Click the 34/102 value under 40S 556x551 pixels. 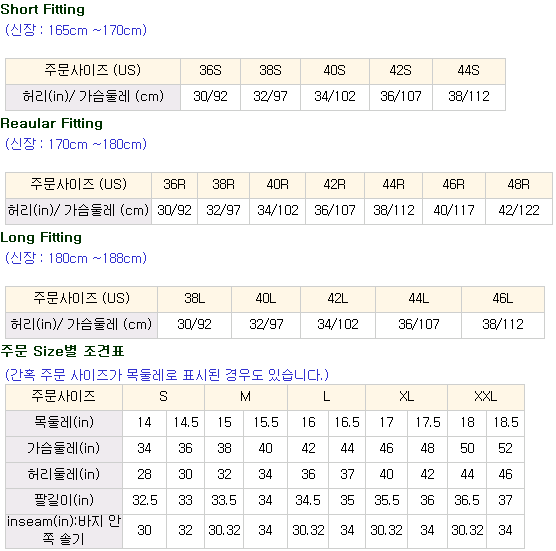(x=335, y=97)
